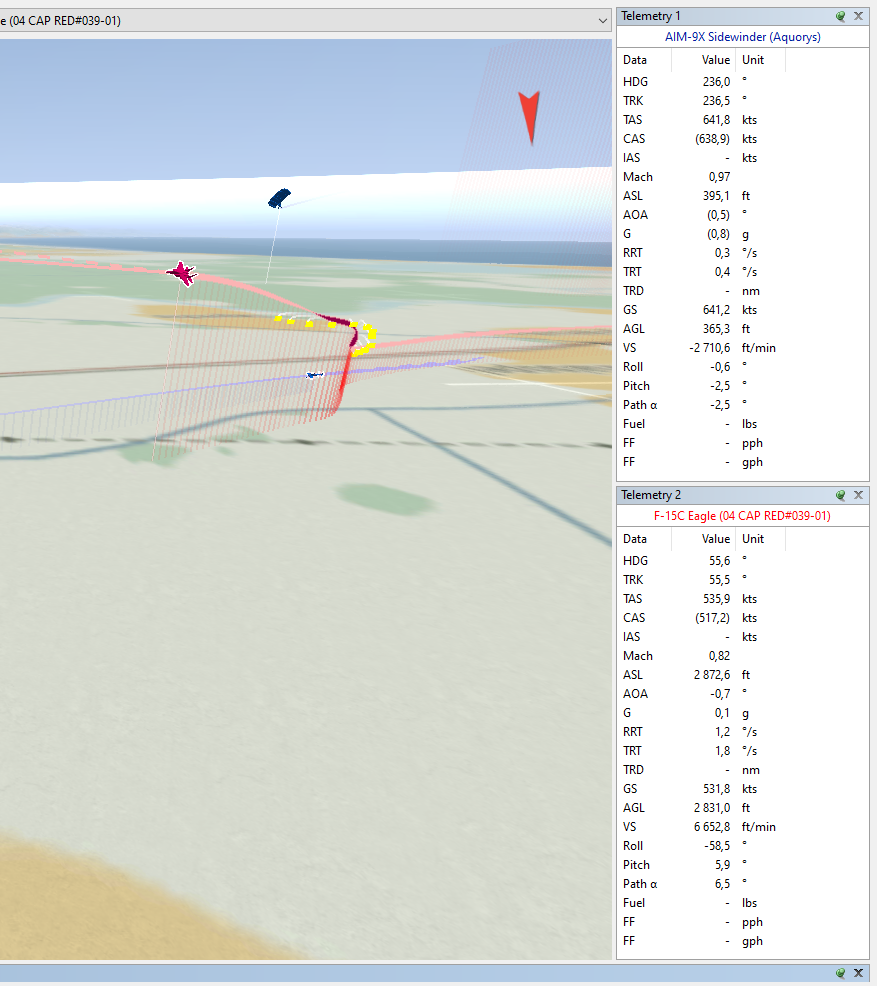Select the IAS row in Telemetry 2
877x986 pixels.
(742, 637)
